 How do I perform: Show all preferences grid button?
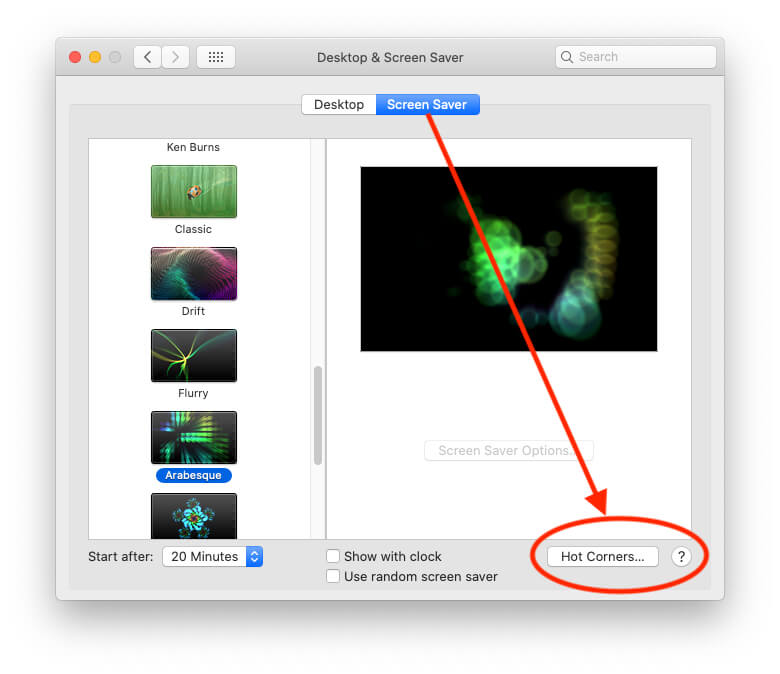(216, 57)
